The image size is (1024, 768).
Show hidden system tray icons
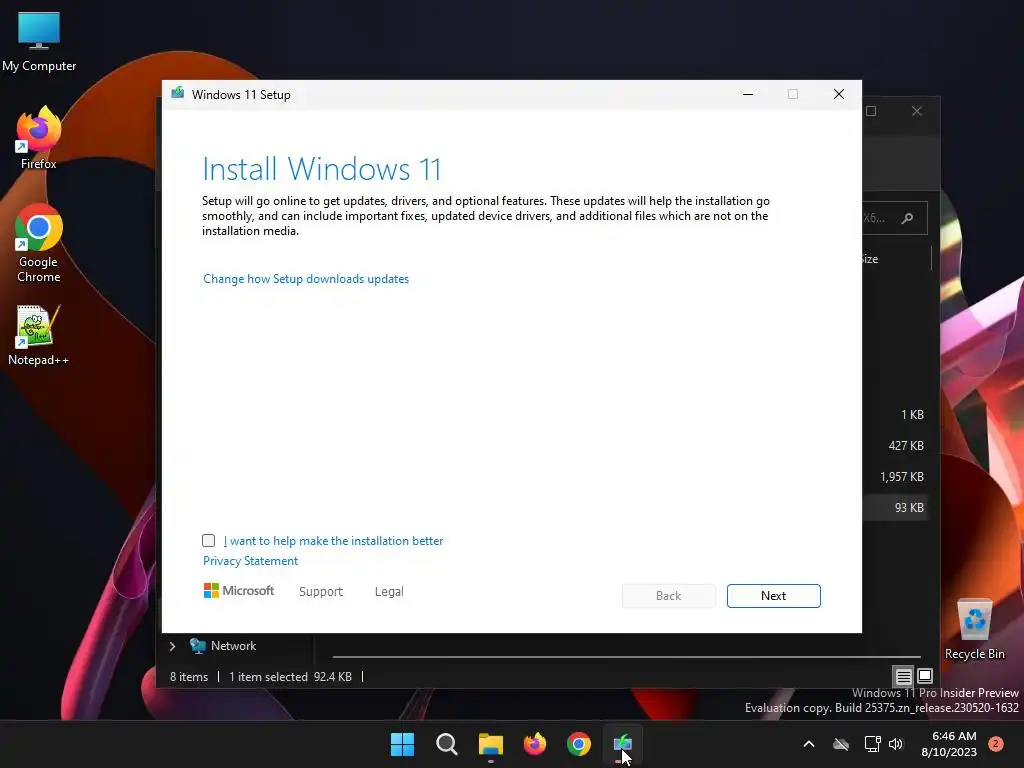808,744
